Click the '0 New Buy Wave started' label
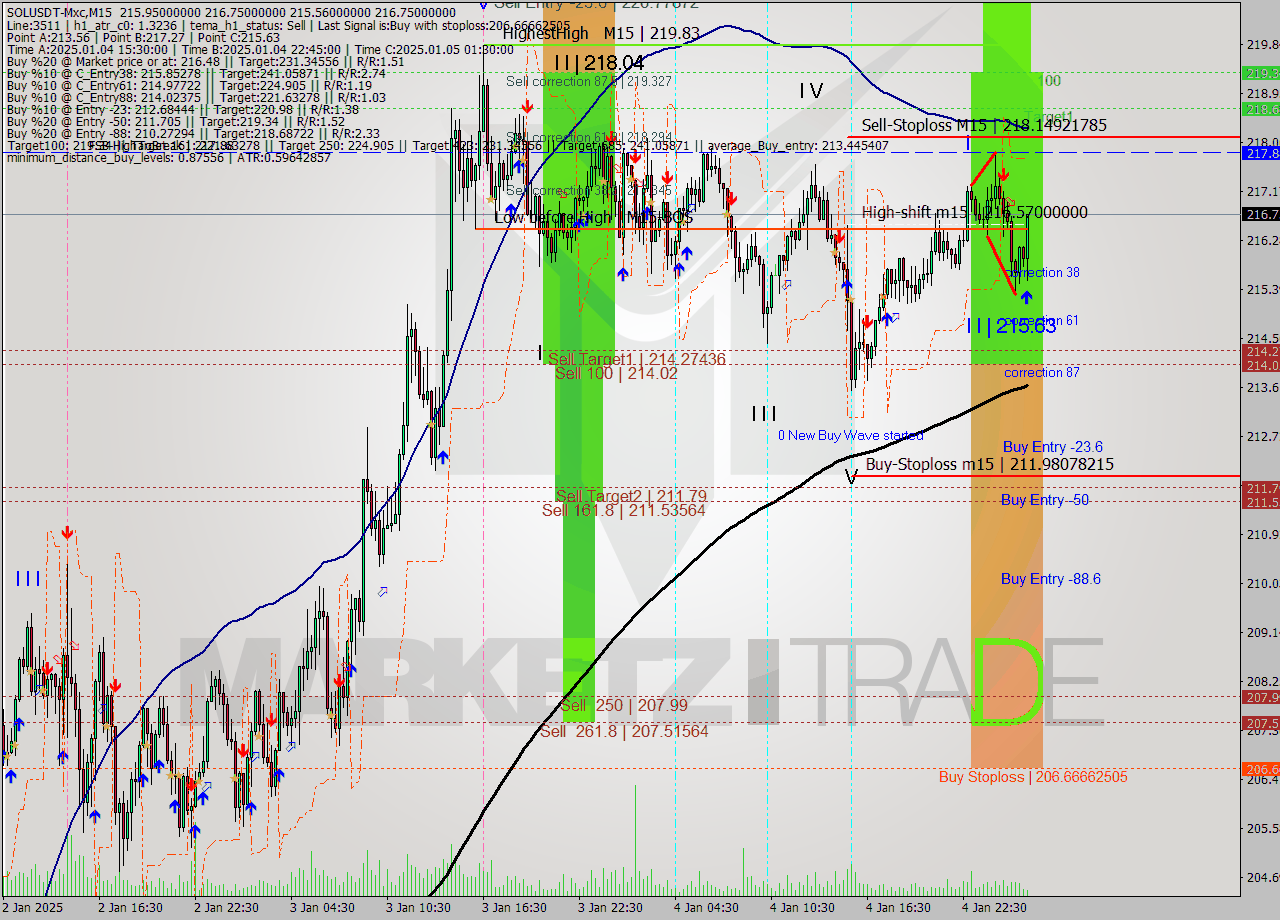The image size is (1280, 920). pos(851,435)
